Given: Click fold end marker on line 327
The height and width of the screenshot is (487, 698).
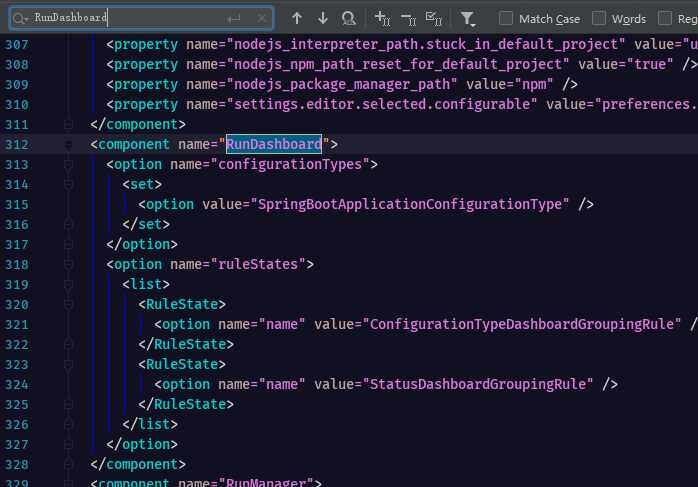Looking at the screenshot, I should [x=68, y=444].
